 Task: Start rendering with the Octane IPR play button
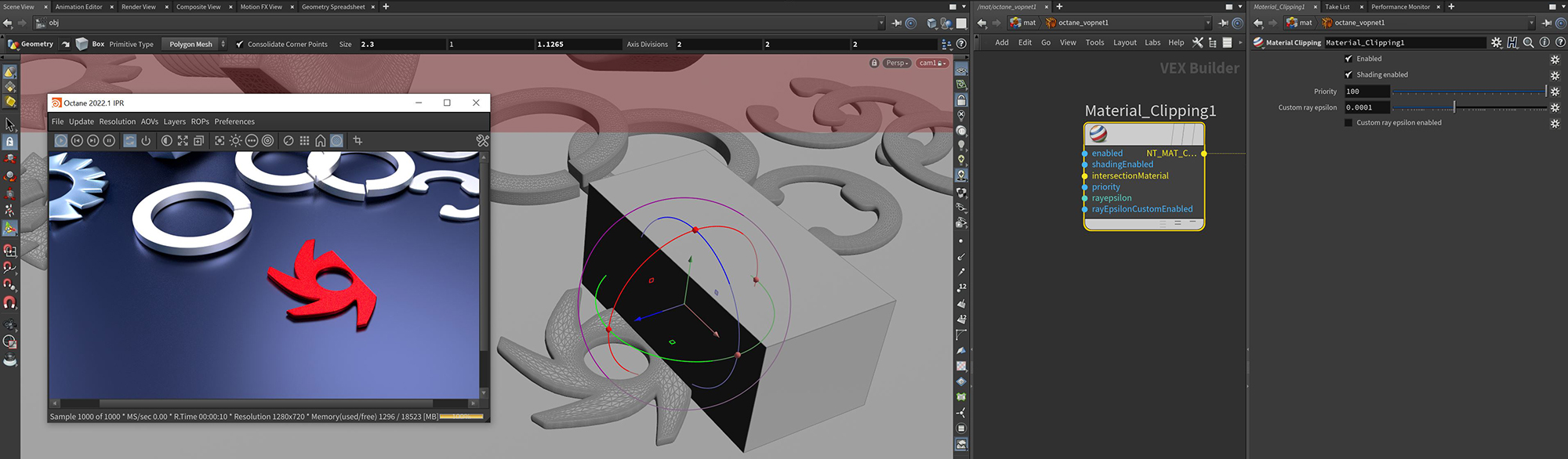tap(61, 141)
